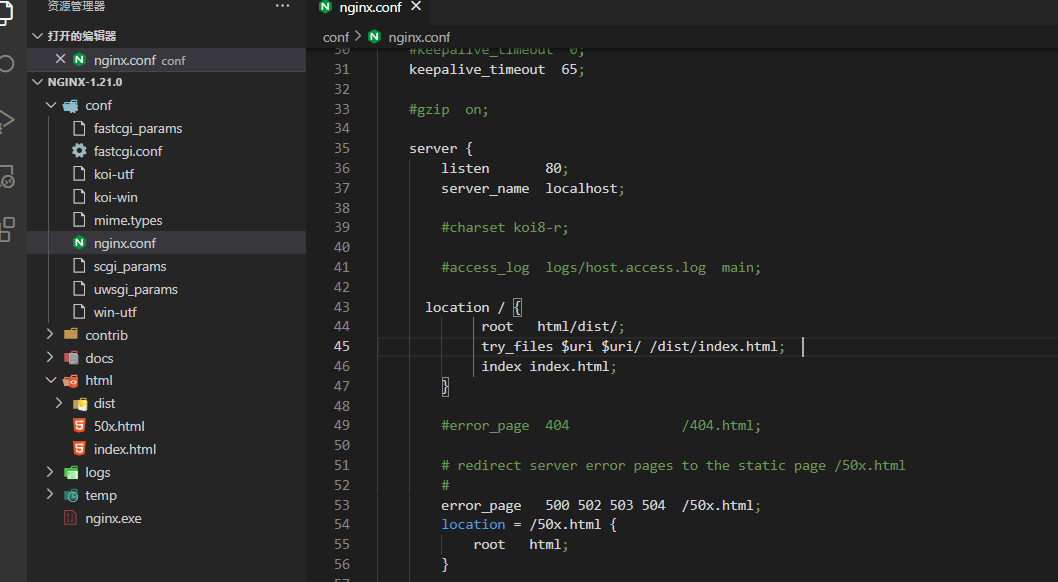This screenshot has height=582, width=1058.
Task: Click the contrib folder icon
Action: pyautogui.click(x=70, y=334)
